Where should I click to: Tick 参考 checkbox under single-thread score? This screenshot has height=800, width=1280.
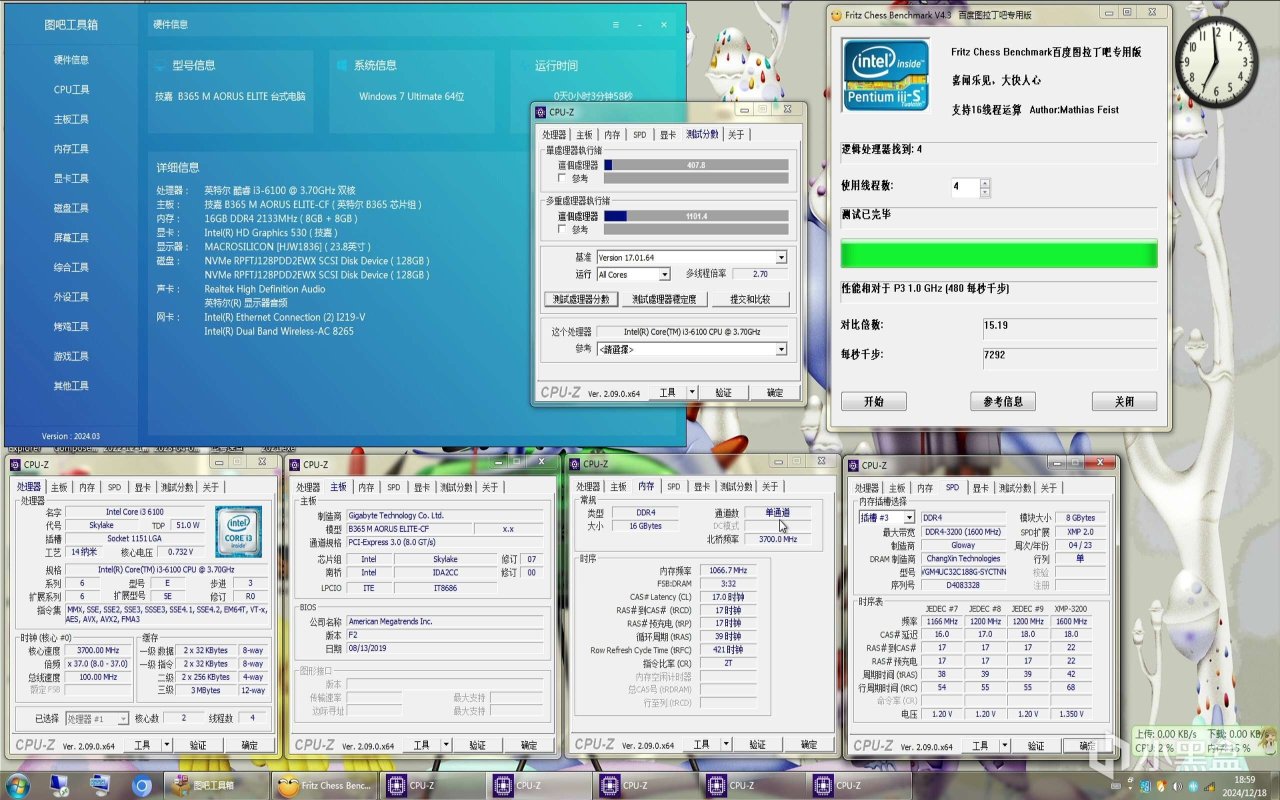click(561, 178)
